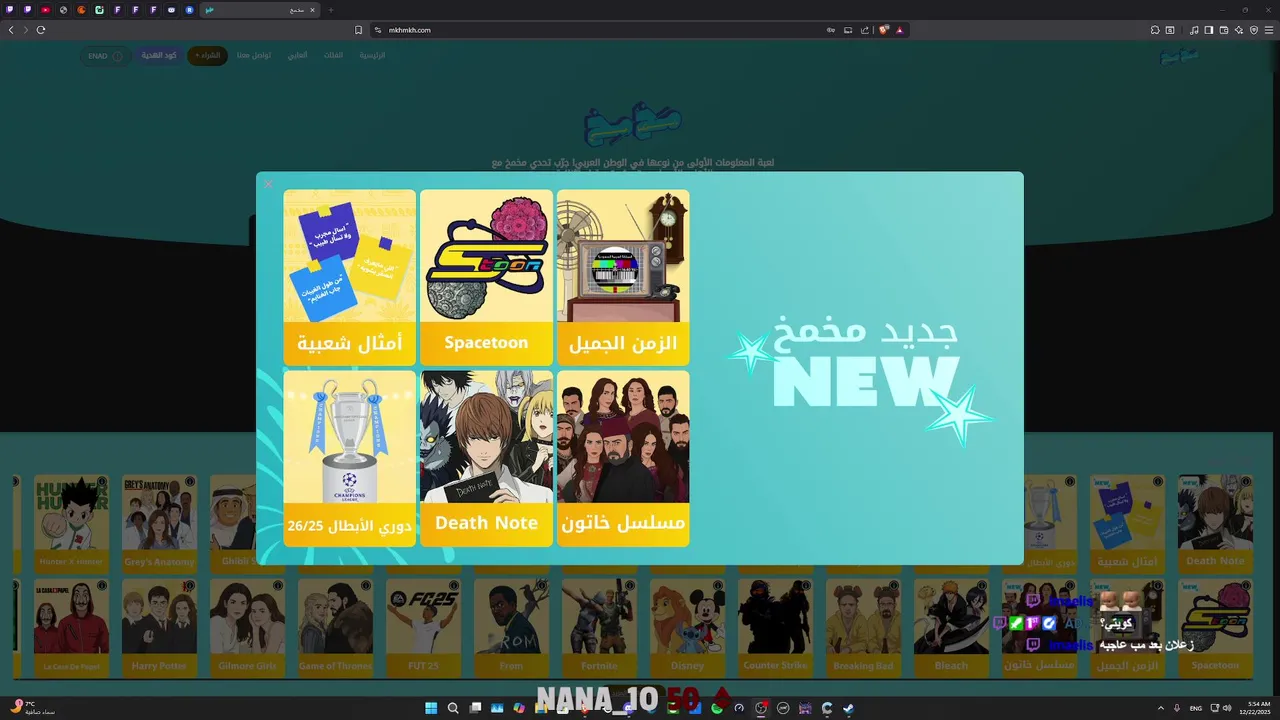Click the share icon in address bar
Image resolution: width=1280 pixels, height=720 pixels.
click(x=865, y=30)
